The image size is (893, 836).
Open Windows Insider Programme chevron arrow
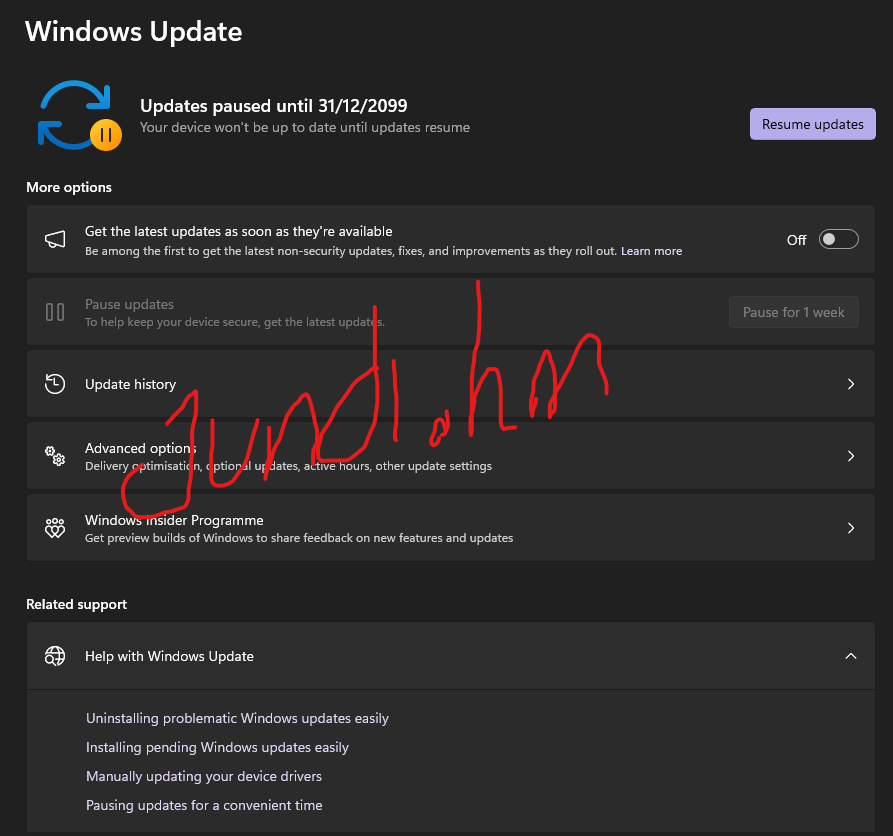coord(850,528)
